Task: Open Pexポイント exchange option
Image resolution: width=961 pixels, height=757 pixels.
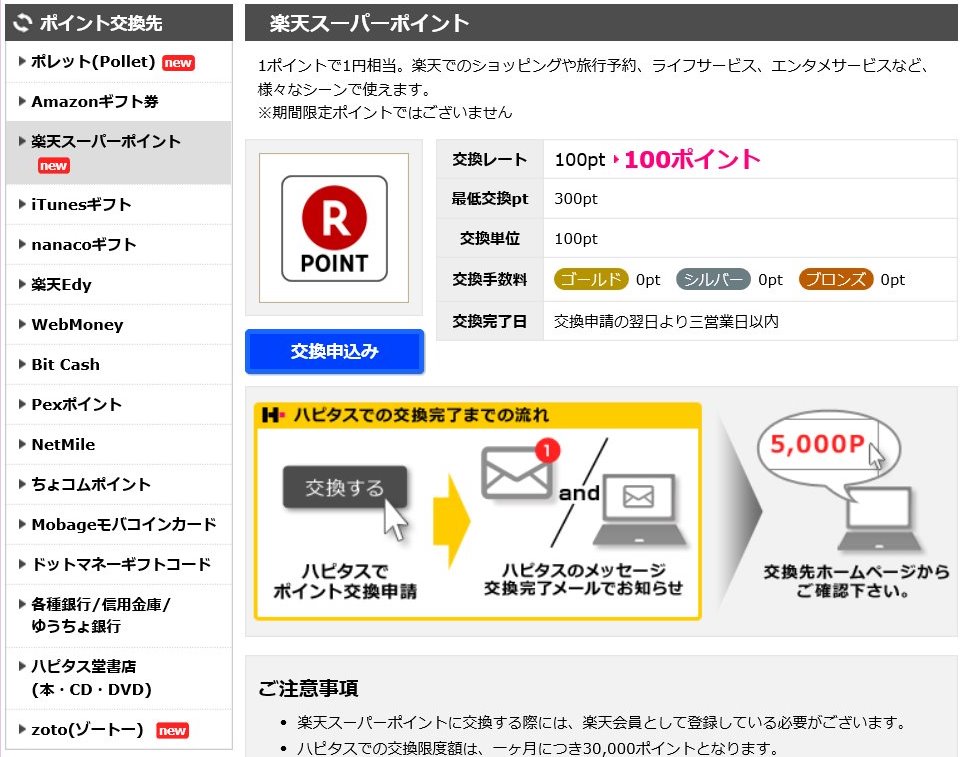Action: coord(77,405)
